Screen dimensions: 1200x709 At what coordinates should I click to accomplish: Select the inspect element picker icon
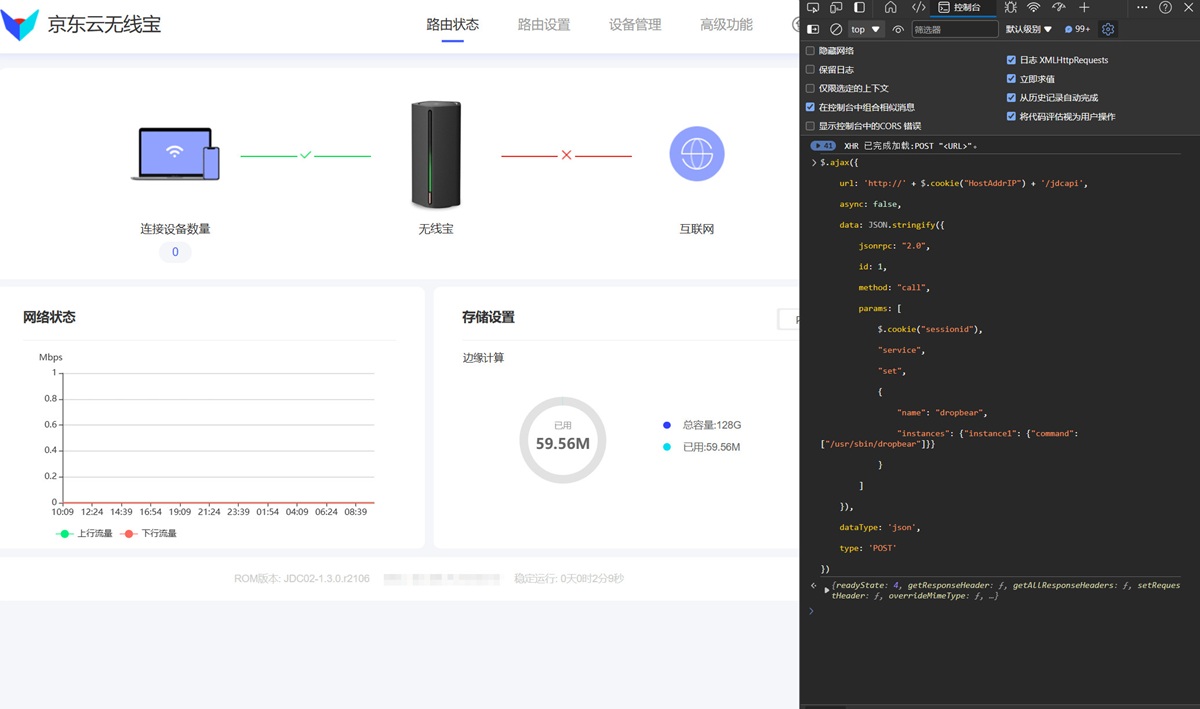click(813, 8)
